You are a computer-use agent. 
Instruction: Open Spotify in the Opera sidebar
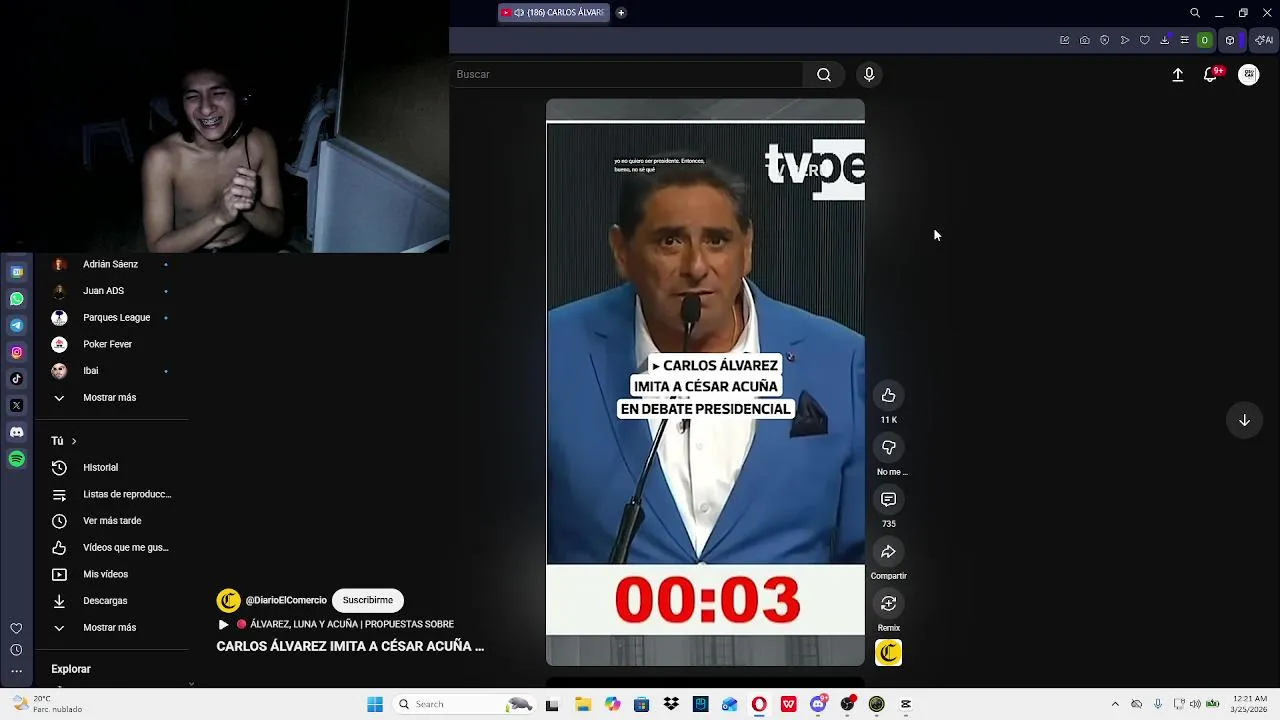point(17,459)
